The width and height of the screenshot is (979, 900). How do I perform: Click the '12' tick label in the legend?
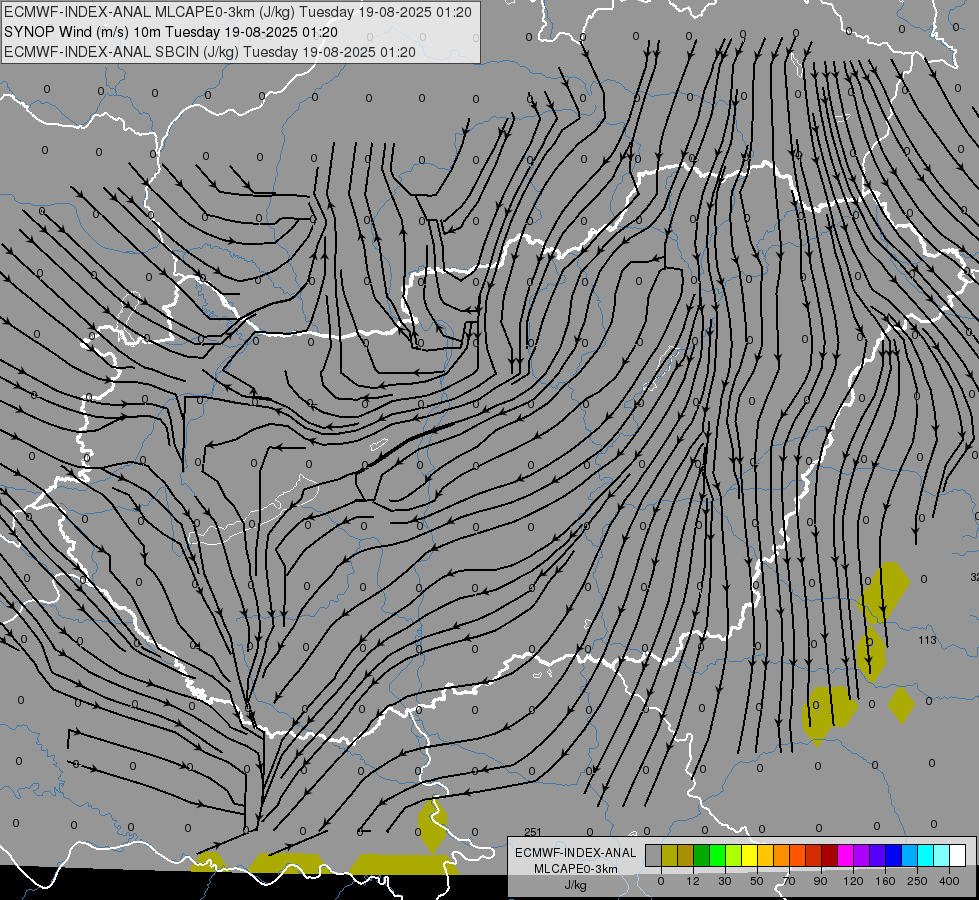(x=693, y=881)
